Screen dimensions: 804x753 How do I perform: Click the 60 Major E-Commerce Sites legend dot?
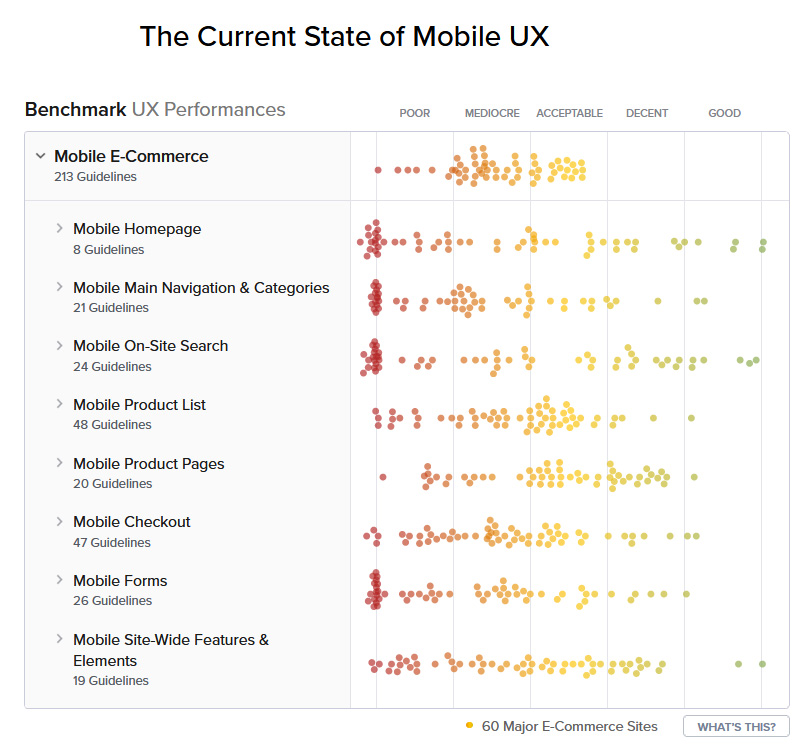(469, 725)
